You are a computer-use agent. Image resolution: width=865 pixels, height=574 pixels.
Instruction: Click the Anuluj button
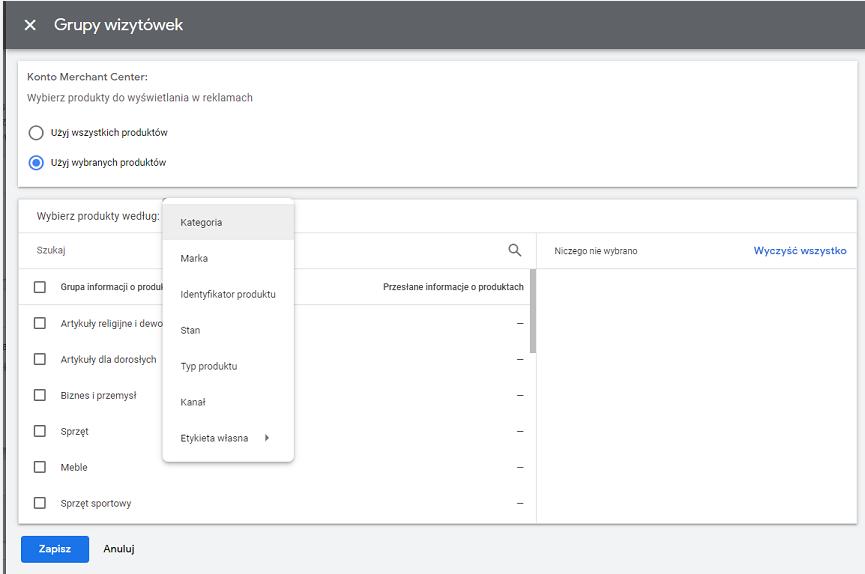pyautogui.click(x=119, y=549)
